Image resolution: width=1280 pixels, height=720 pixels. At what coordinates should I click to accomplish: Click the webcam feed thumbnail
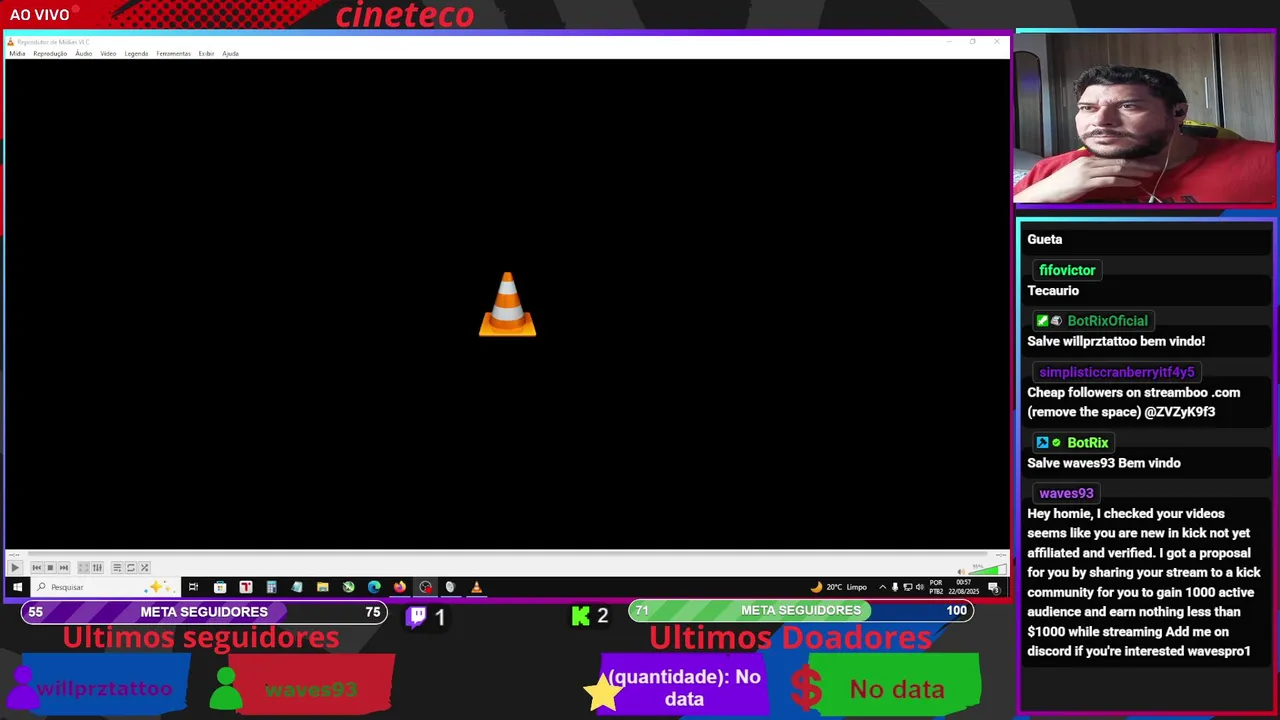1145,118
